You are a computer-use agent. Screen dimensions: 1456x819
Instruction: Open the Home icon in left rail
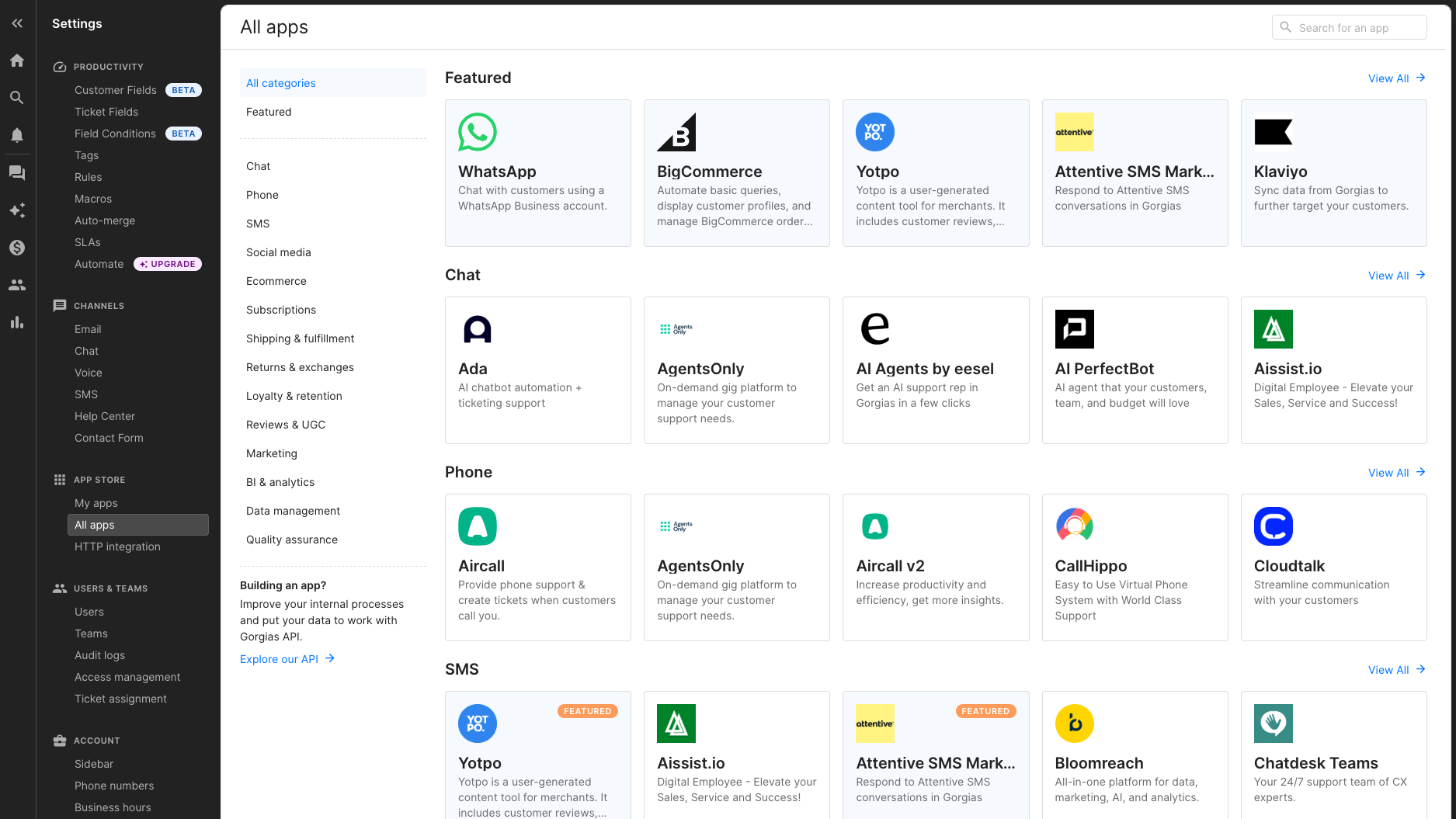(x=17, y=61)
